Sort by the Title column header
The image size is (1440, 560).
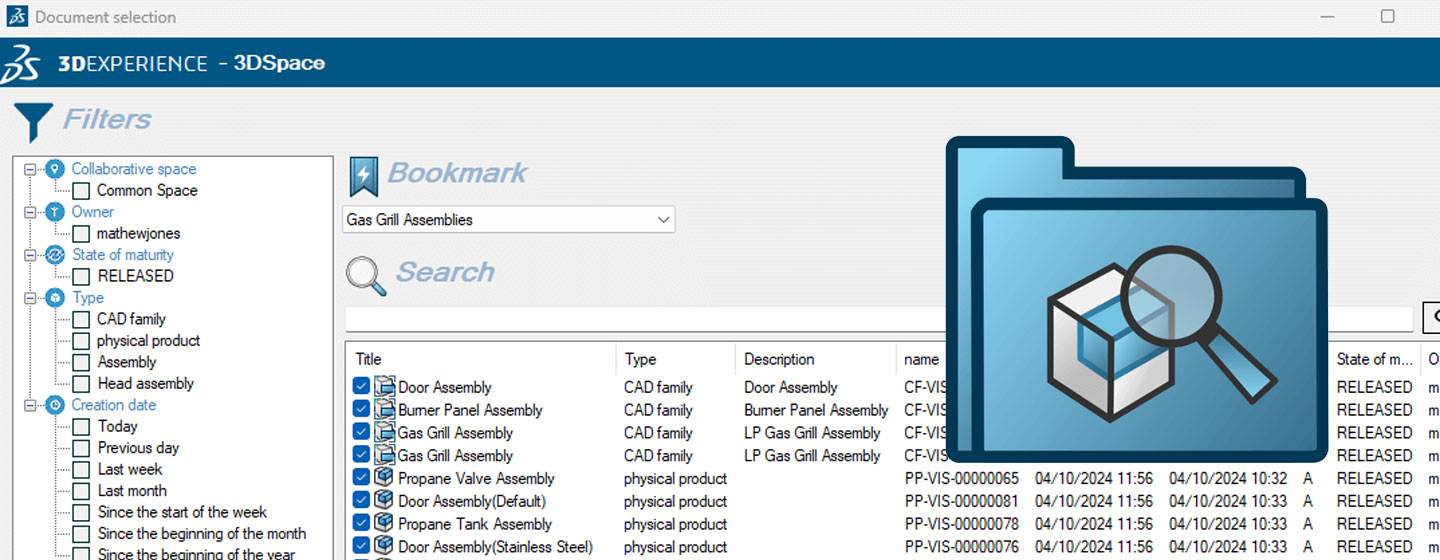[x=369, y=359]
